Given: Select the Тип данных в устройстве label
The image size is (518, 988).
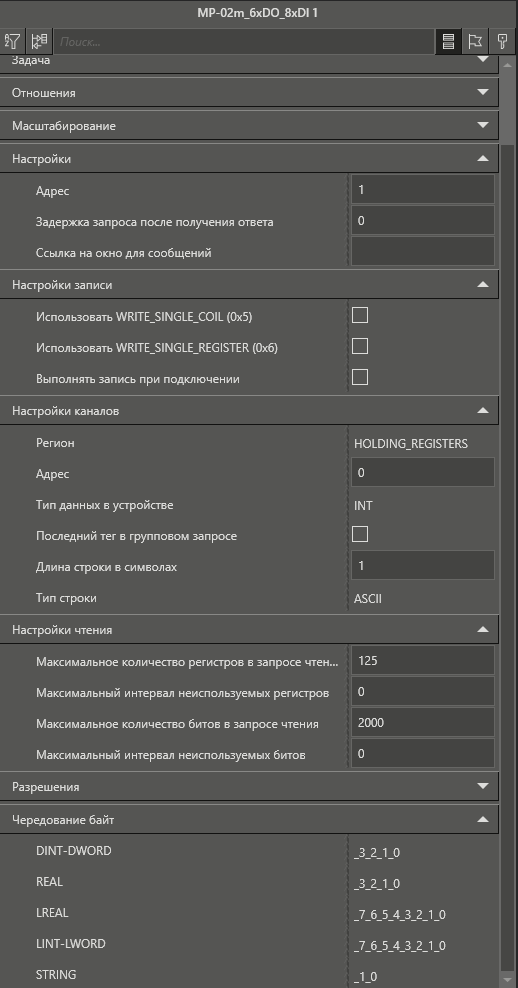Looking at the screenshot, I should (x=105, y=505).
